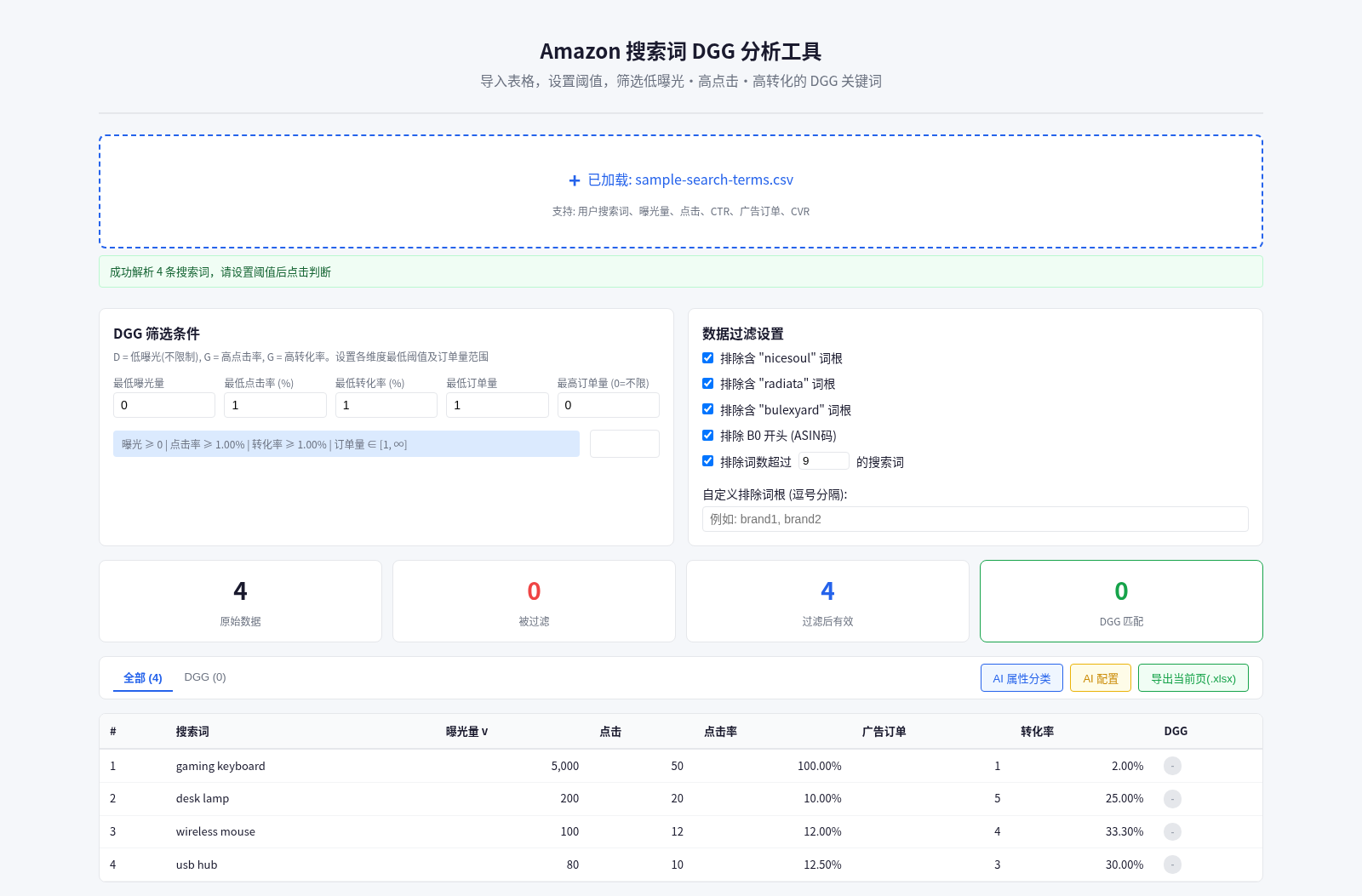Click the 2.00% conversion rate value
This screenshot has height=896, width=1362.
coord(1128,766)
